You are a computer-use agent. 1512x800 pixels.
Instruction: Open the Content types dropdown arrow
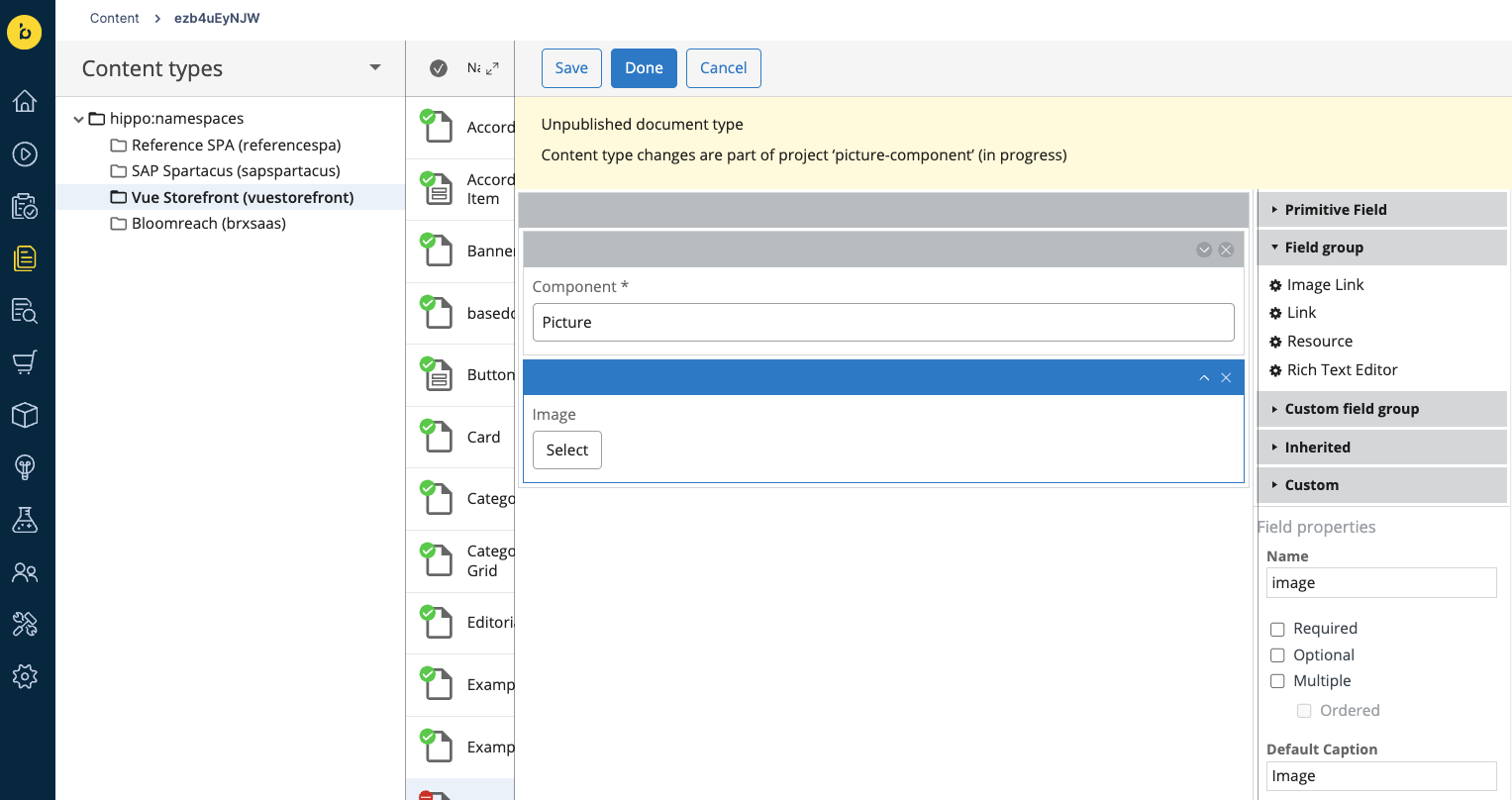coord(375,67)
